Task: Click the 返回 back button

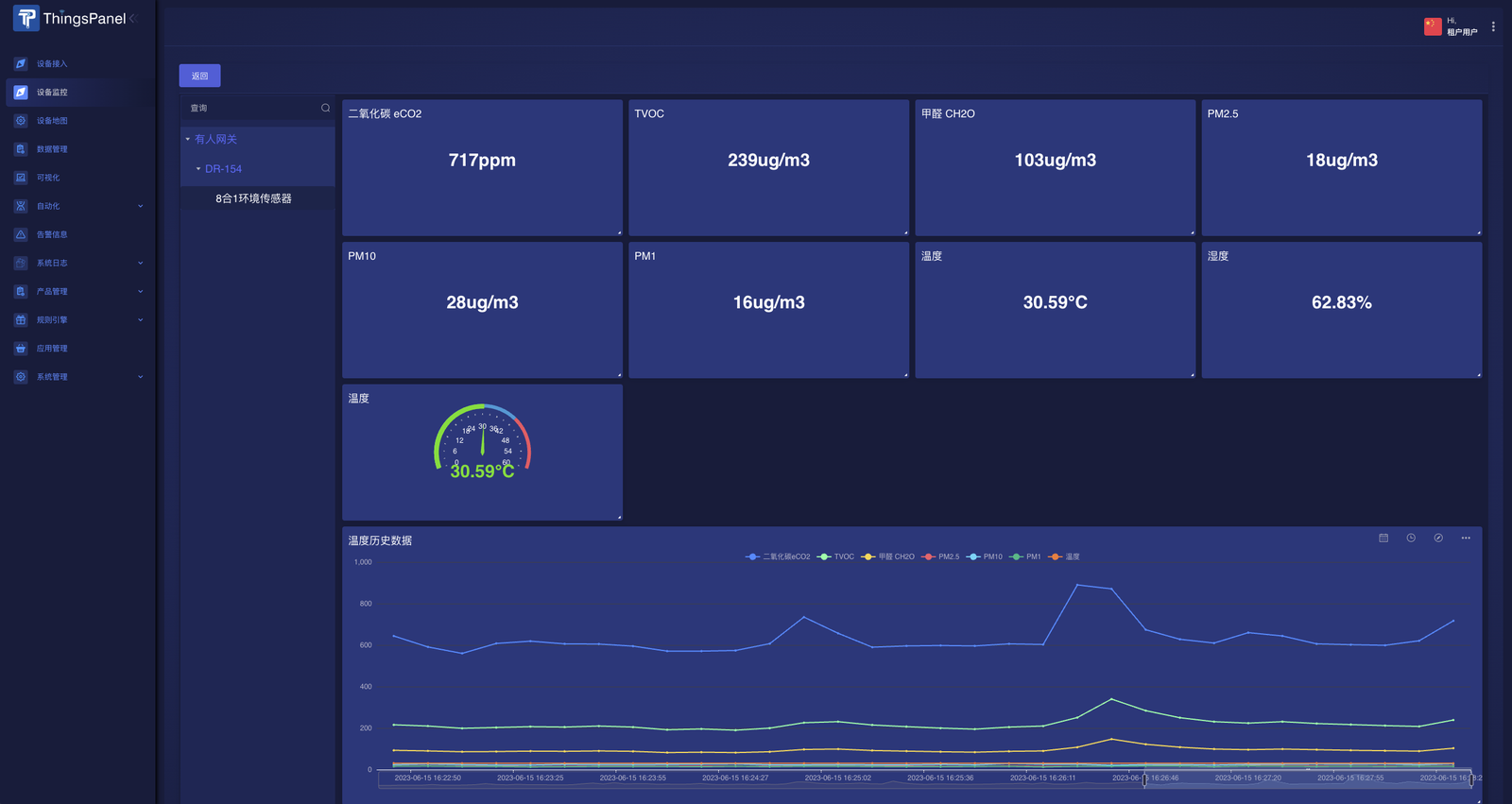Action: (x=199, y=76)
